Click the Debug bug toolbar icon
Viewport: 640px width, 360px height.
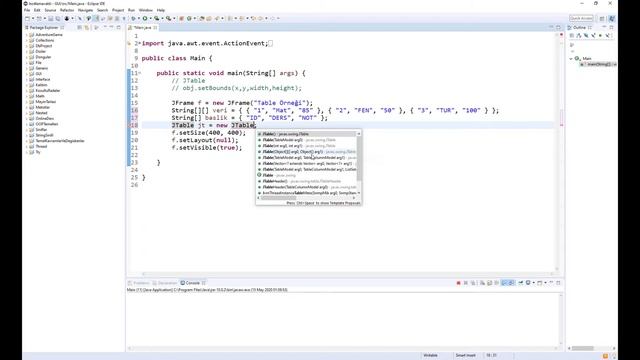coord(133,18)
